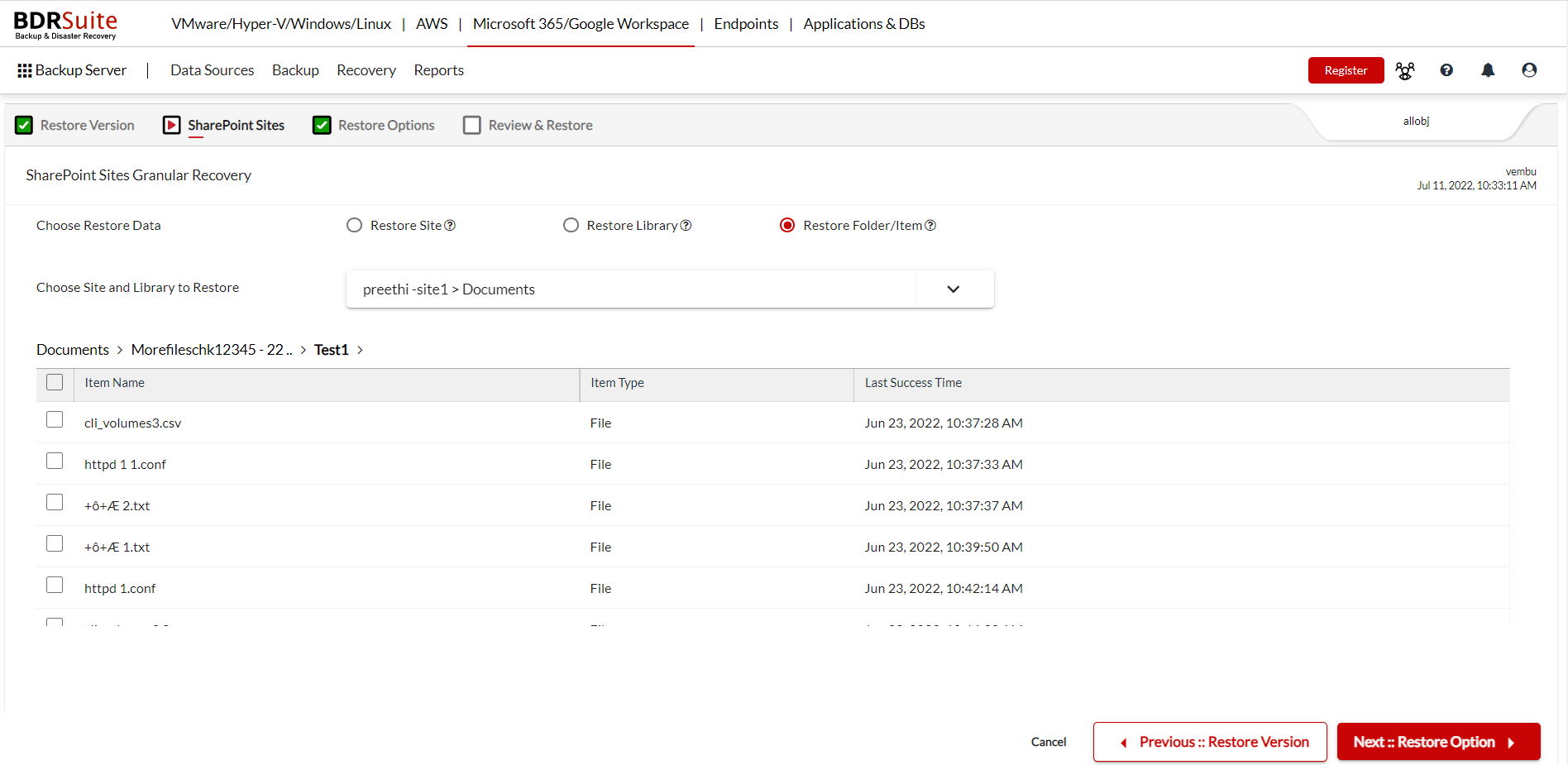Open the Data Sources menu
The width and height of the screenshot is (1568, 765).
coord(212,70)
